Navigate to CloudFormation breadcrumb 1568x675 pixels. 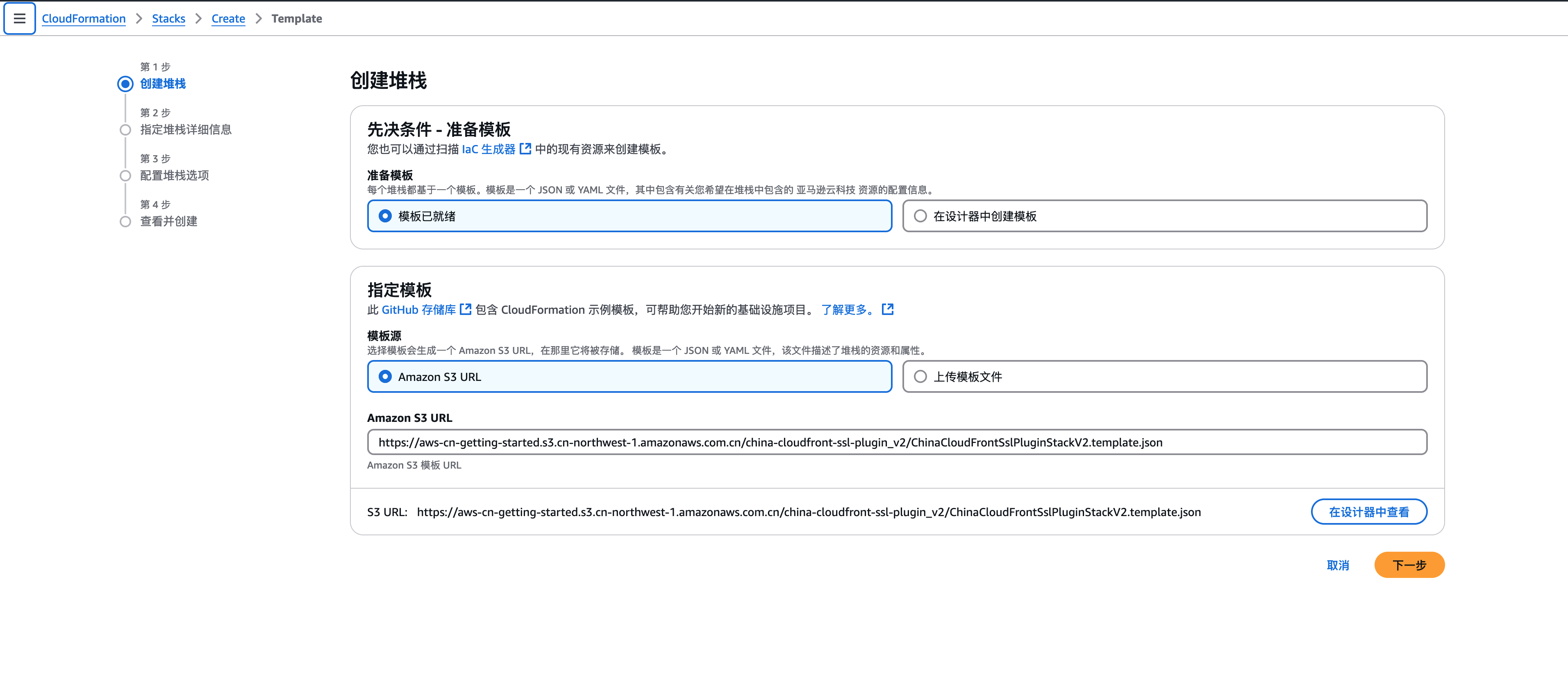(83, 18)
